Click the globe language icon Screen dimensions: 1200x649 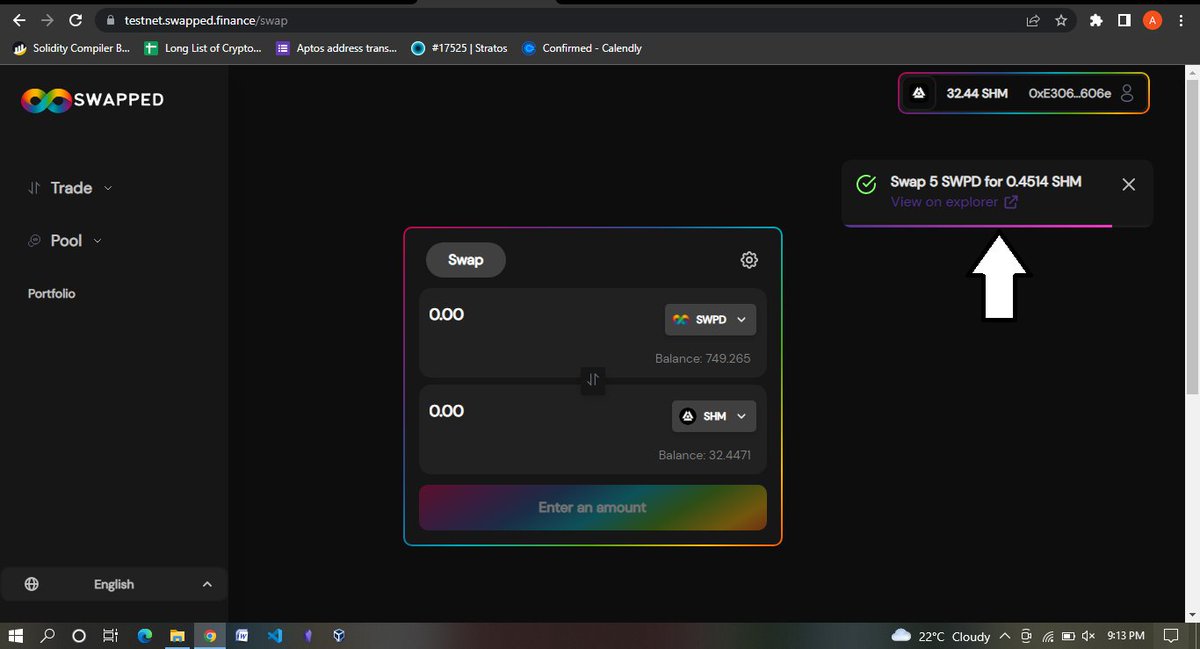32,584
